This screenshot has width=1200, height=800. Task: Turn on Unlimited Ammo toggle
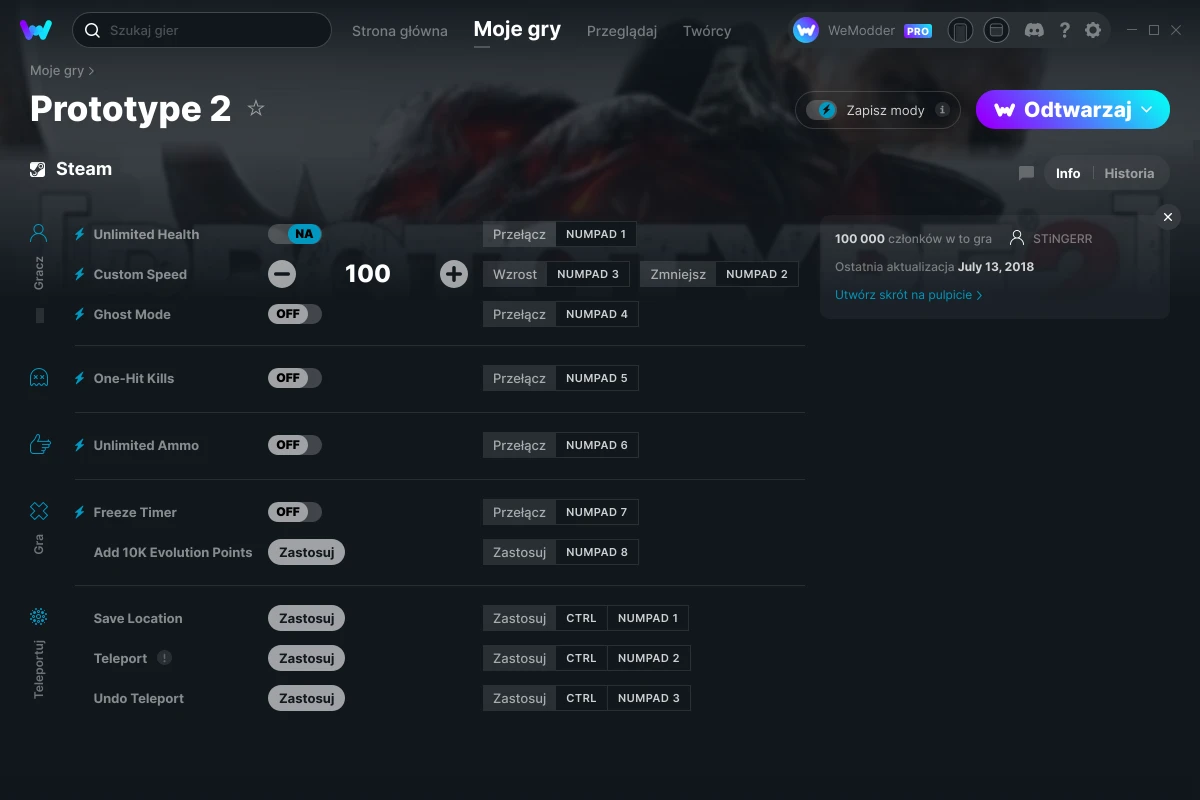(x=295, y=445)
